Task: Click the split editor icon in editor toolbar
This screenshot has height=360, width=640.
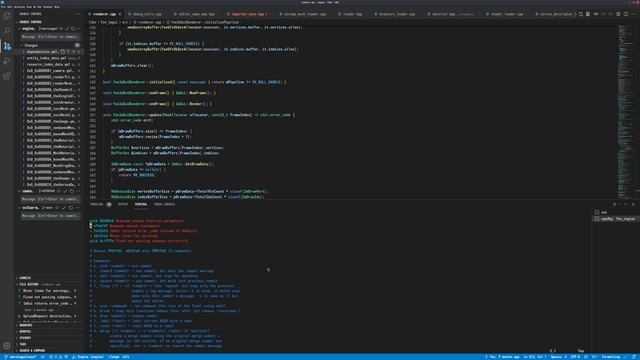Action: point(626,14)
